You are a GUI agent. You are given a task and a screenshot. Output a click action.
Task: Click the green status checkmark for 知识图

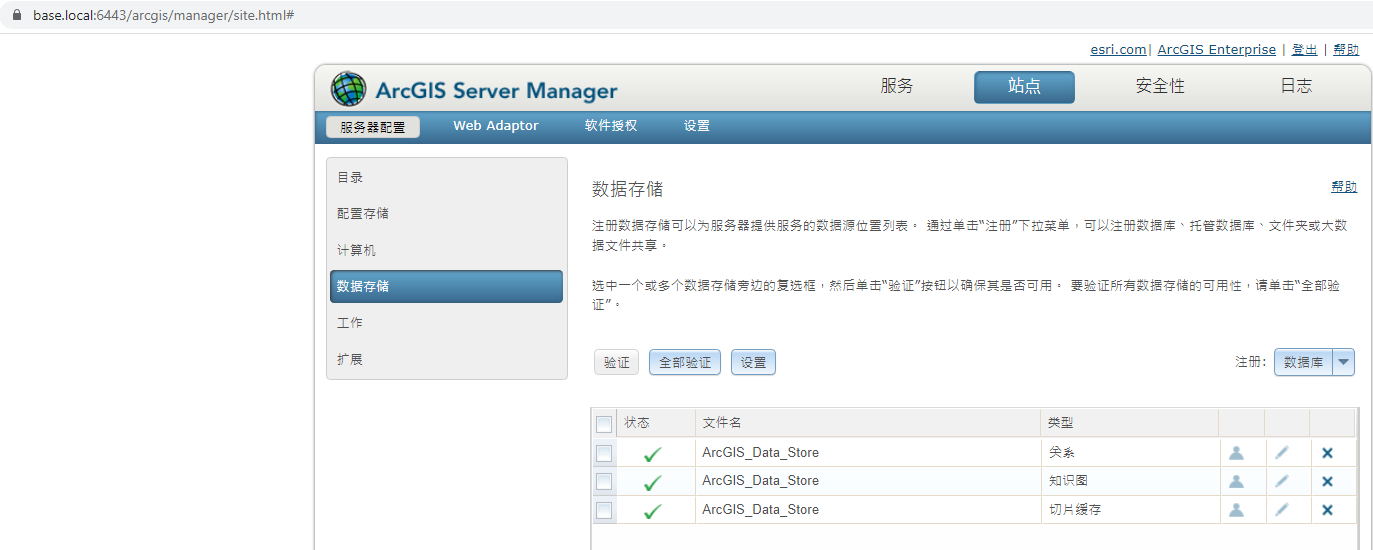point(653,483)
